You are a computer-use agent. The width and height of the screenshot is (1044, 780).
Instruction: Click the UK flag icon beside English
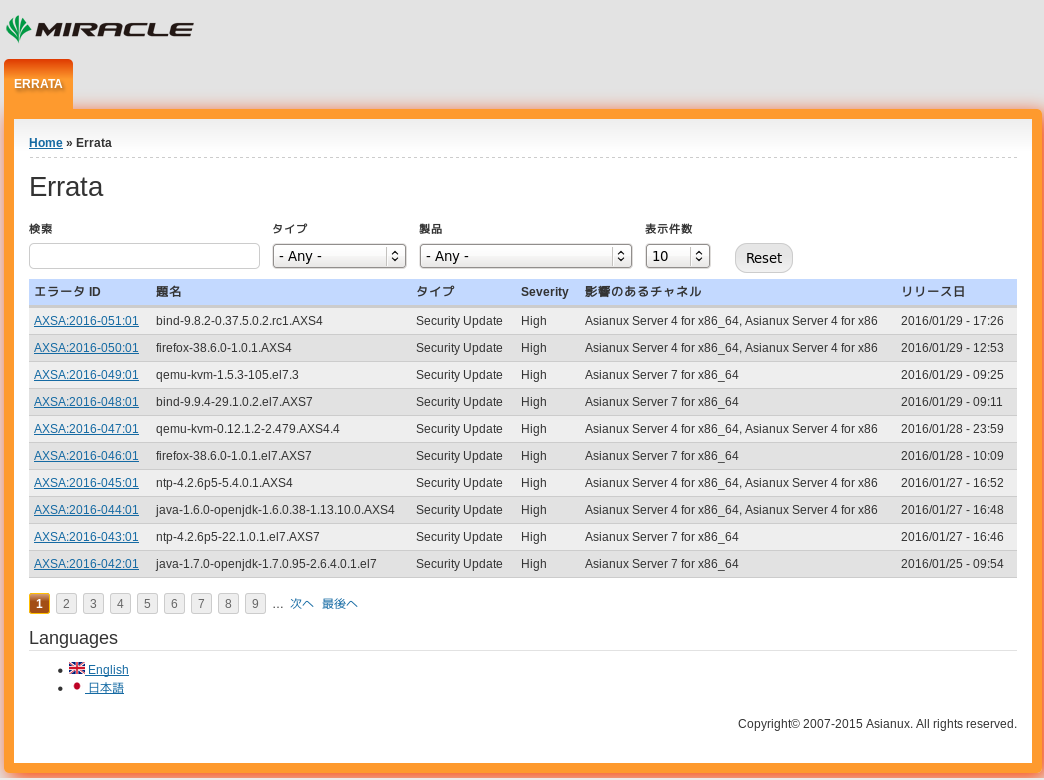pyautogui.click(x=77, y=668)
